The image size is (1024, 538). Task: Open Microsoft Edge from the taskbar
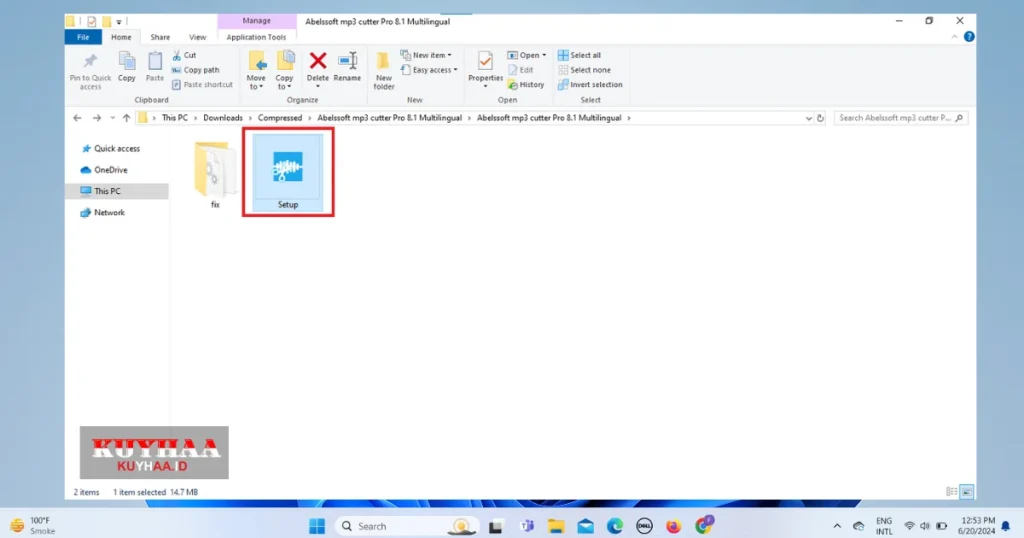pyautogui.click(x=615, y=526)
